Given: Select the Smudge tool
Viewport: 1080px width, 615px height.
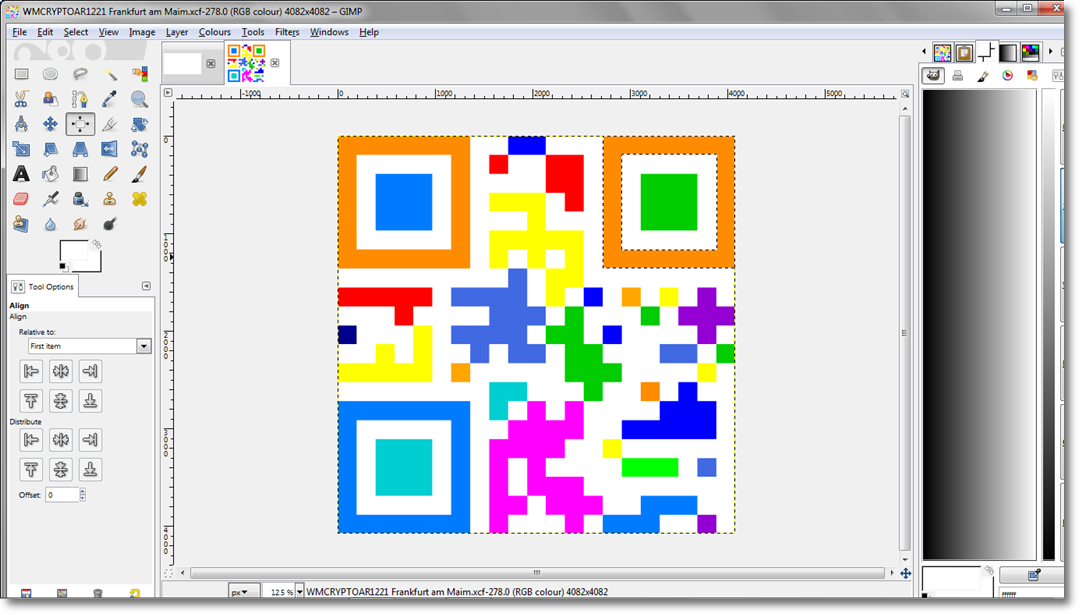Looking at the screenshot, I should 80,224.
